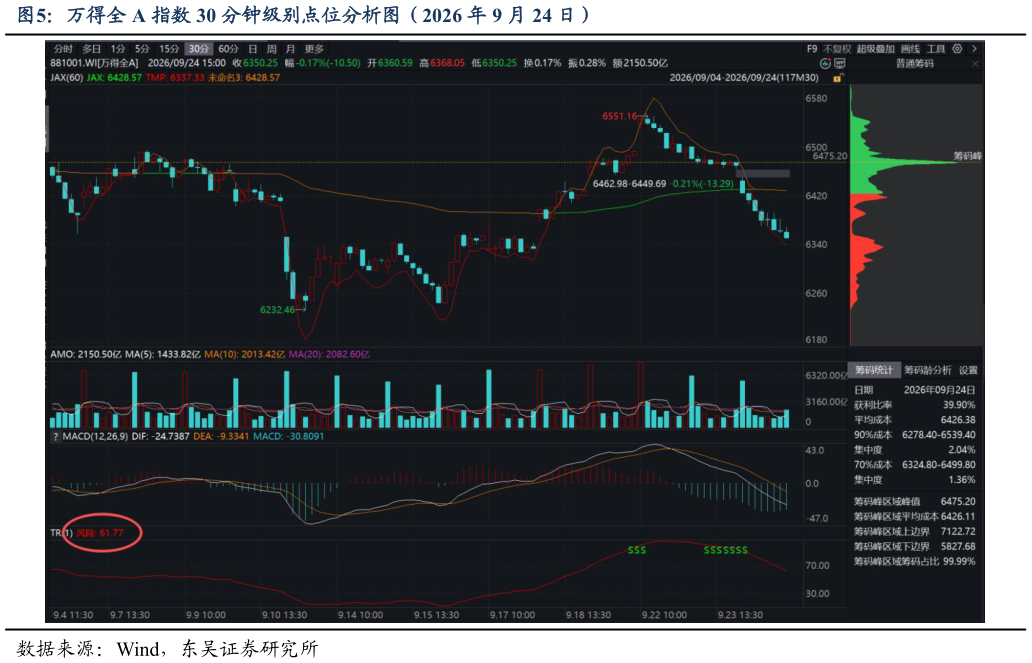
Task: Open chip panel 设置
Action: coord(968,370)
